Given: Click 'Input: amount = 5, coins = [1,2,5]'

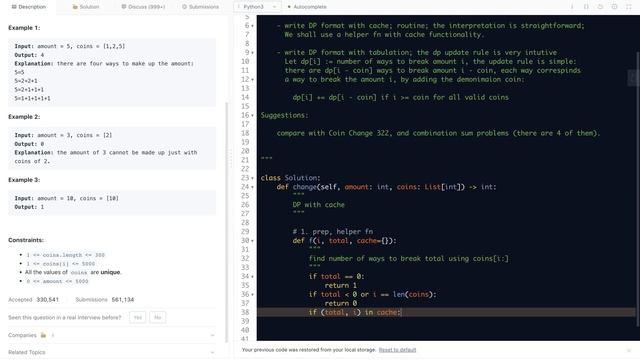Looking at the screenshot, I should (70, 46).
